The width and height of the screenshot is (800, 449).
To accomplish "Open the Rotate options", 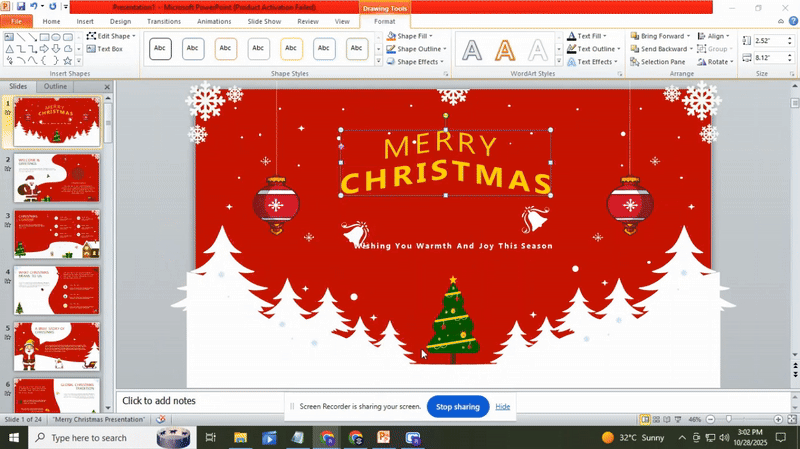I will [717, 62].
